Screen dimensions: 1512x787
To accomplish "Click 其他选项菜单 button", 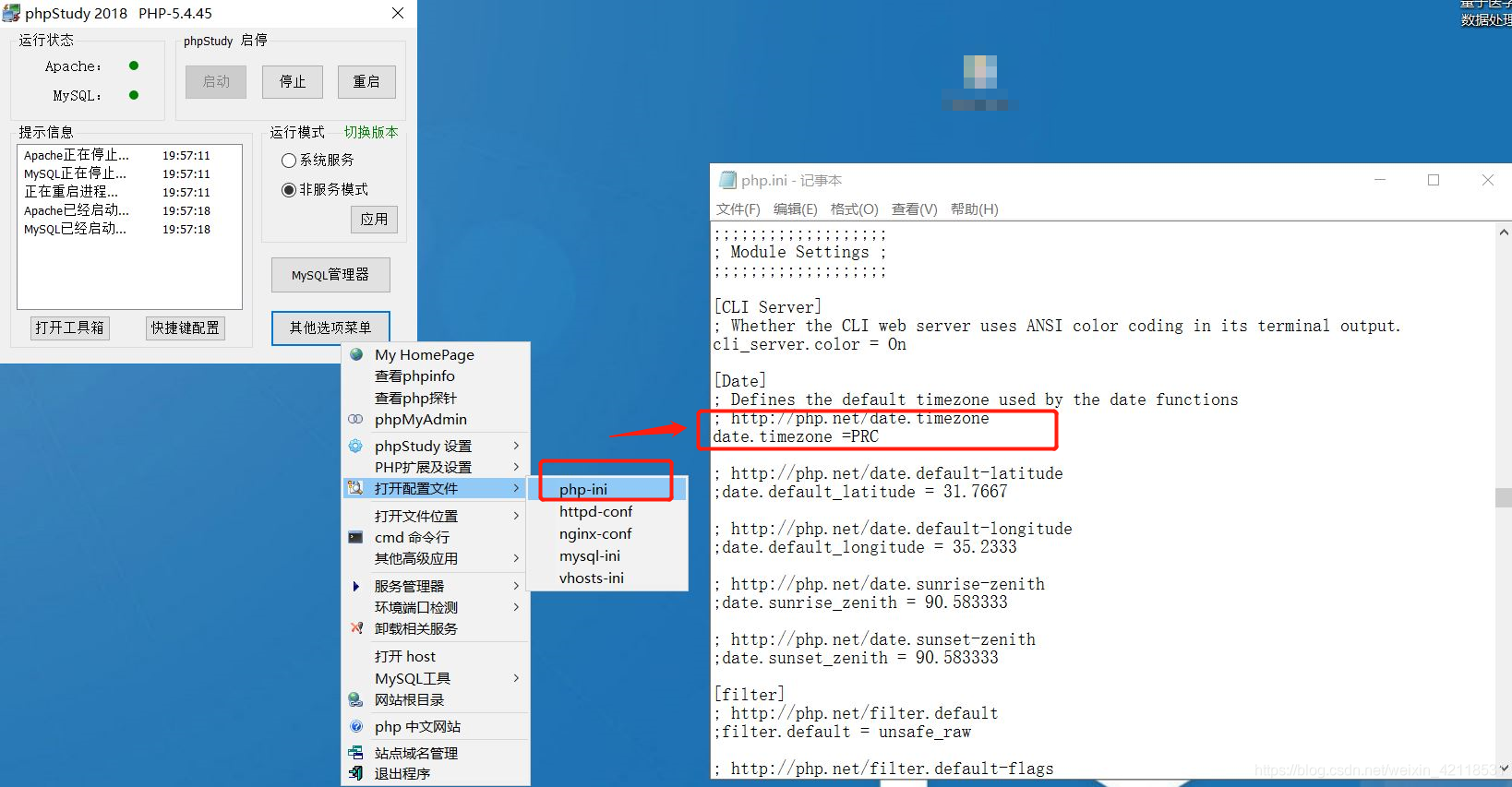I will tap(330, 328).
